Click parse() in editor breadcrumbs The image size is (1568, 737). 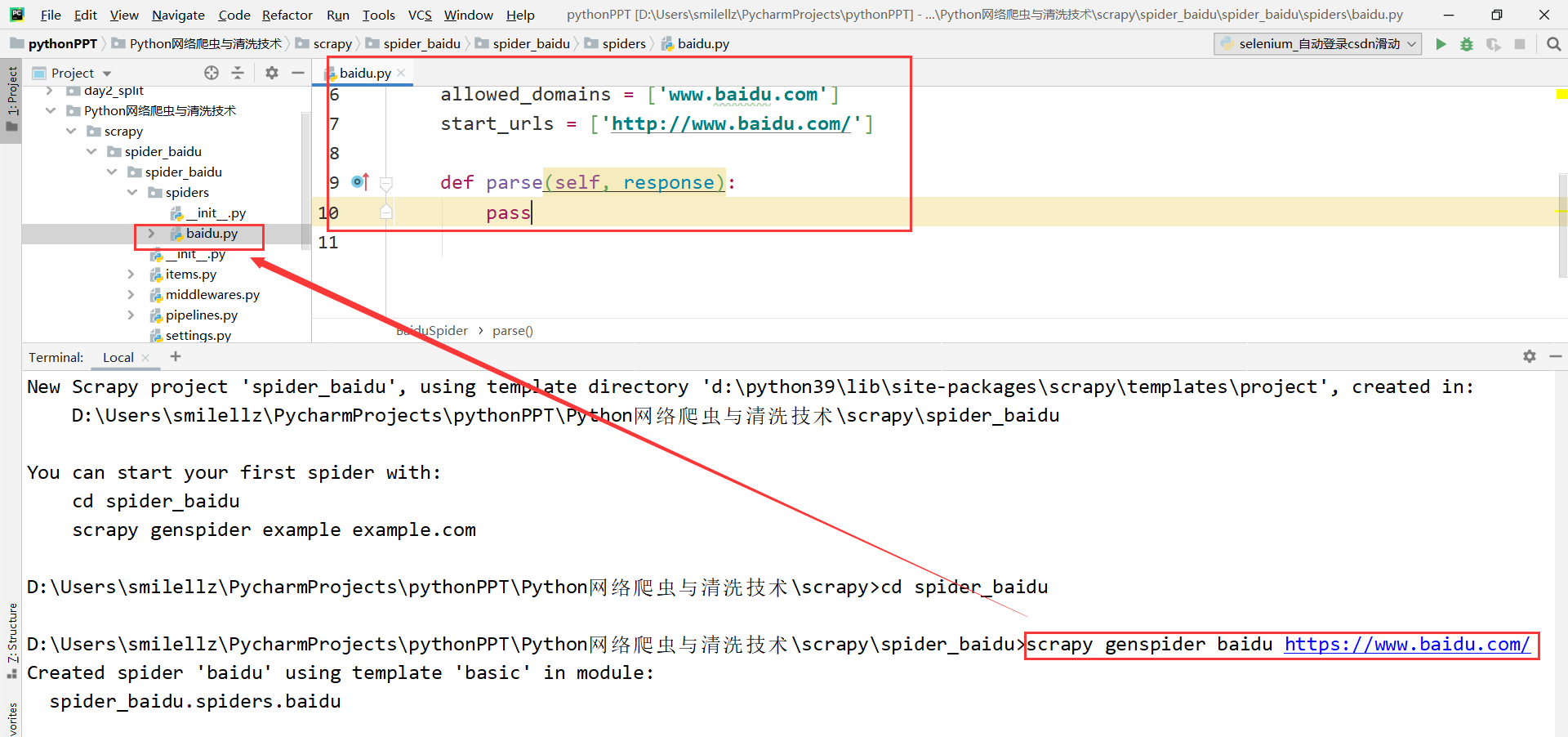click(512, 331)
